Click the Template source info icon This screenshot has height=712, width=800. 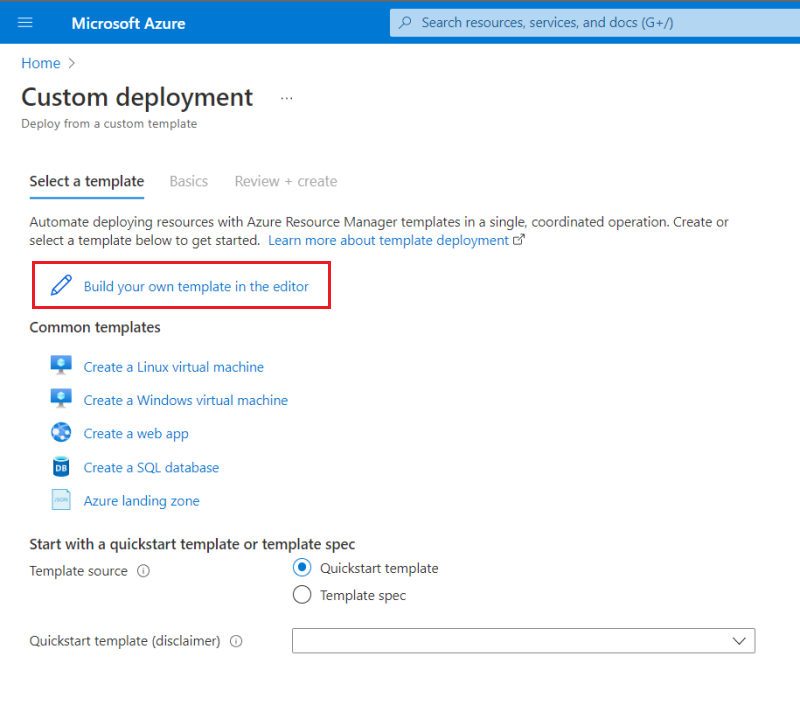click(x=143, y=571)
